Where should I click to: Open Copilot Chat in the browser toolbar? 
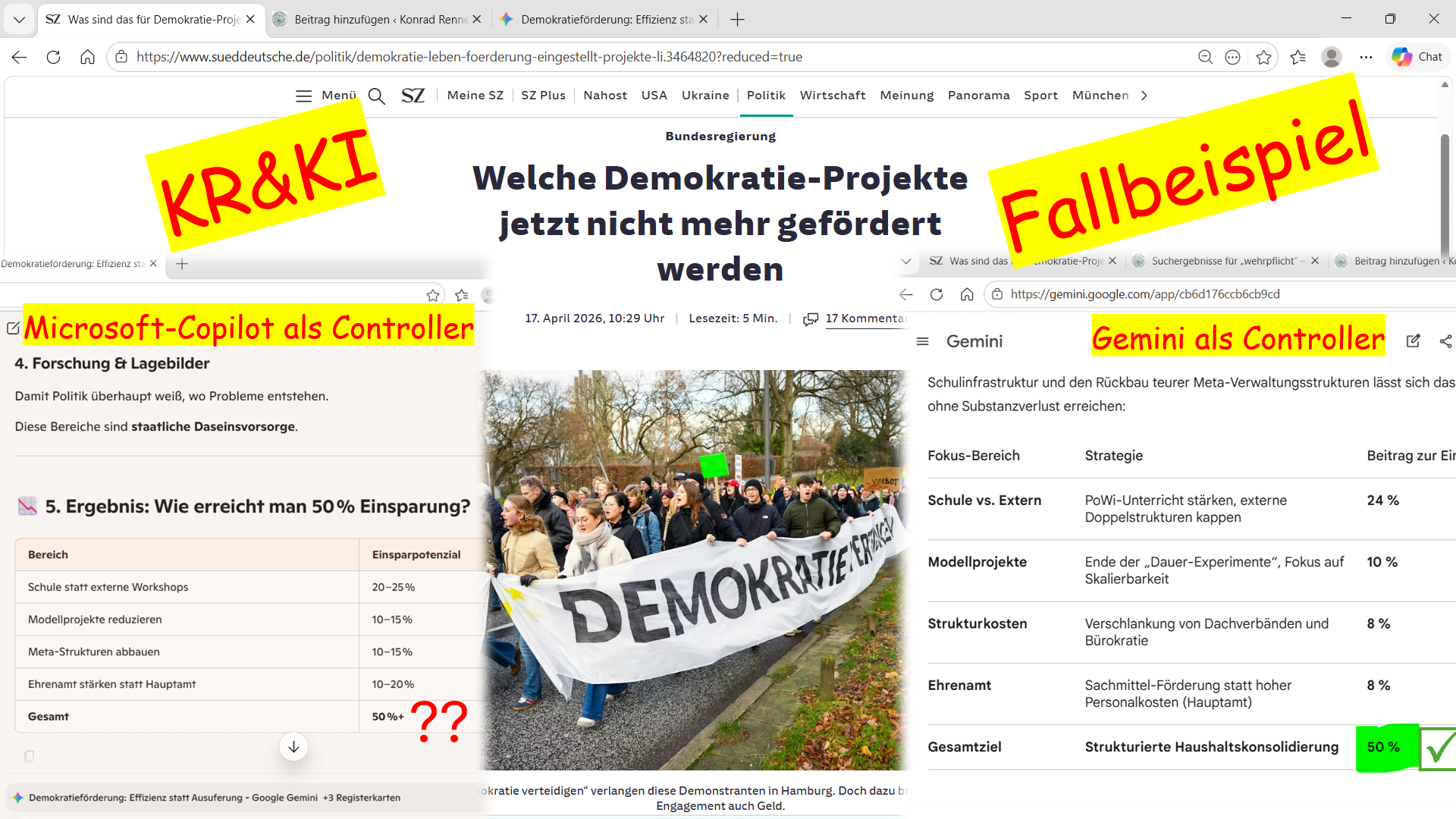tap(1417, 57)
